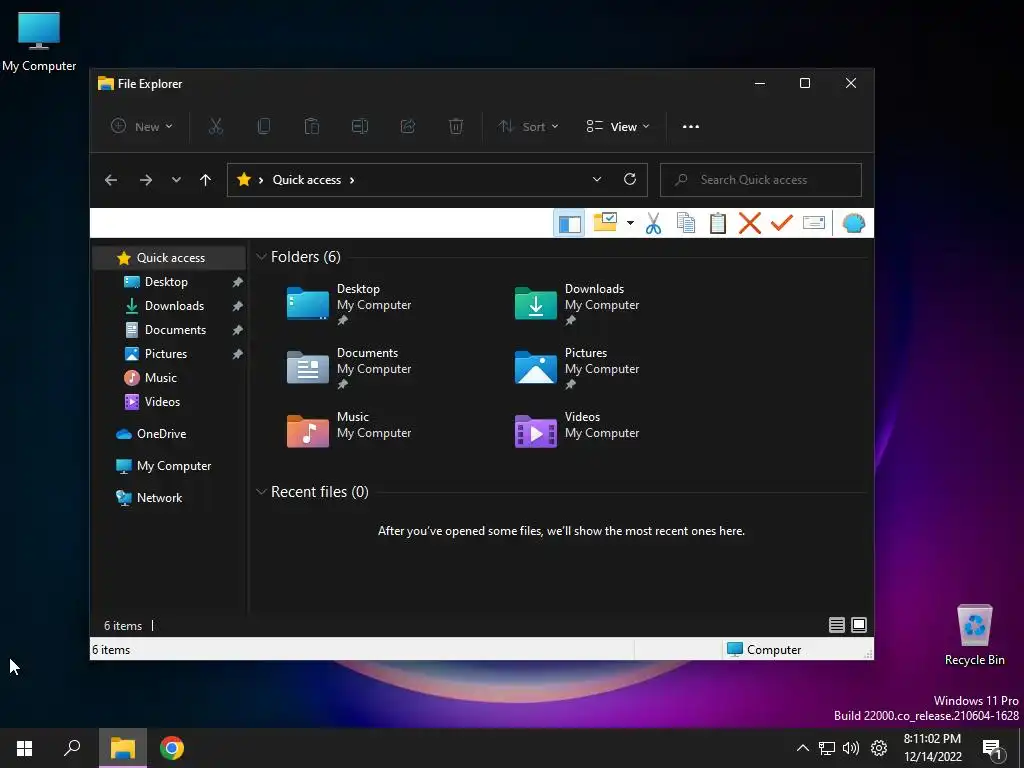
Task: Click the Search Quick access field
Action: point(761,180)
